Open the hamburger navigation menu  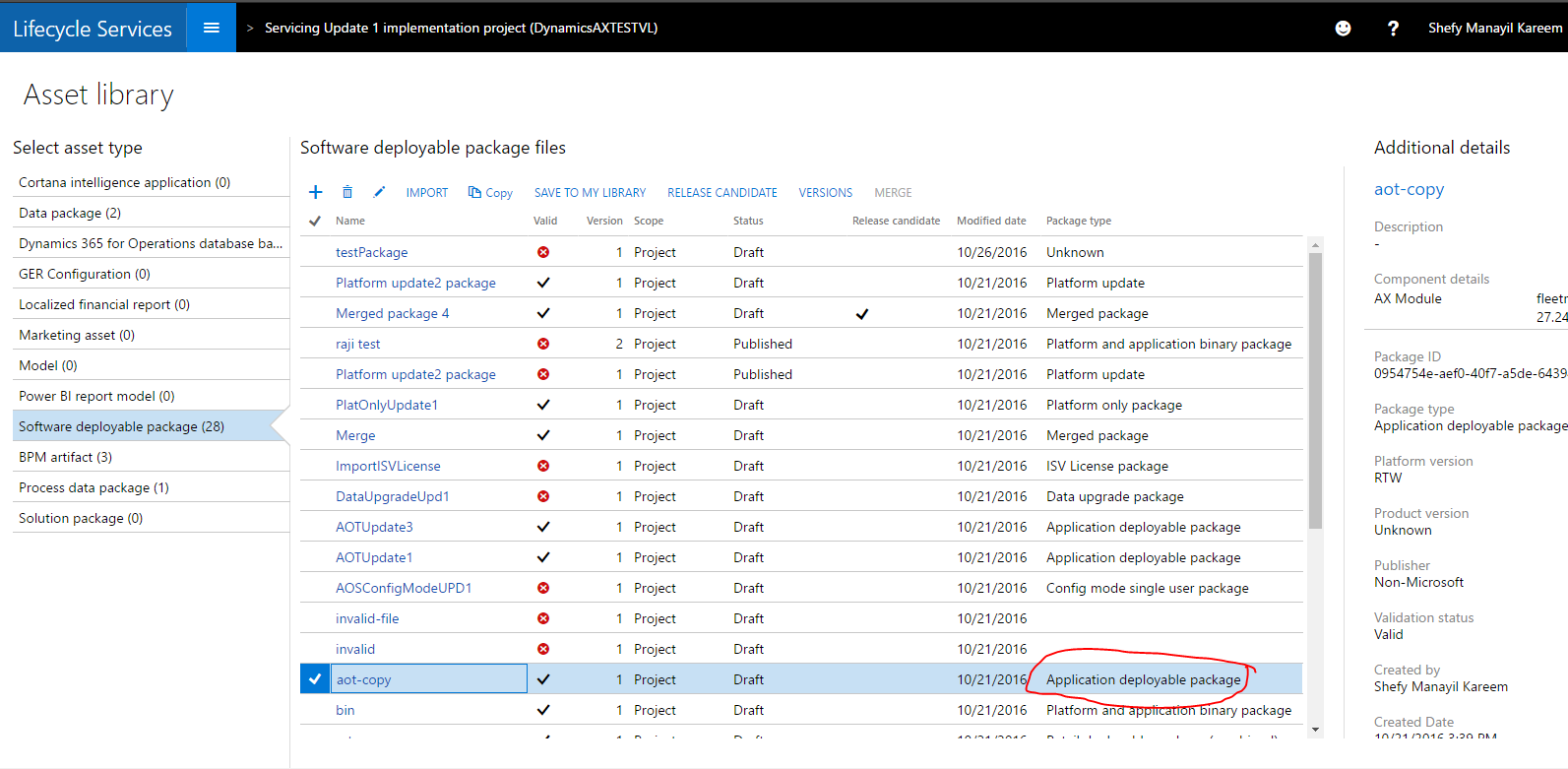(211, 28)
